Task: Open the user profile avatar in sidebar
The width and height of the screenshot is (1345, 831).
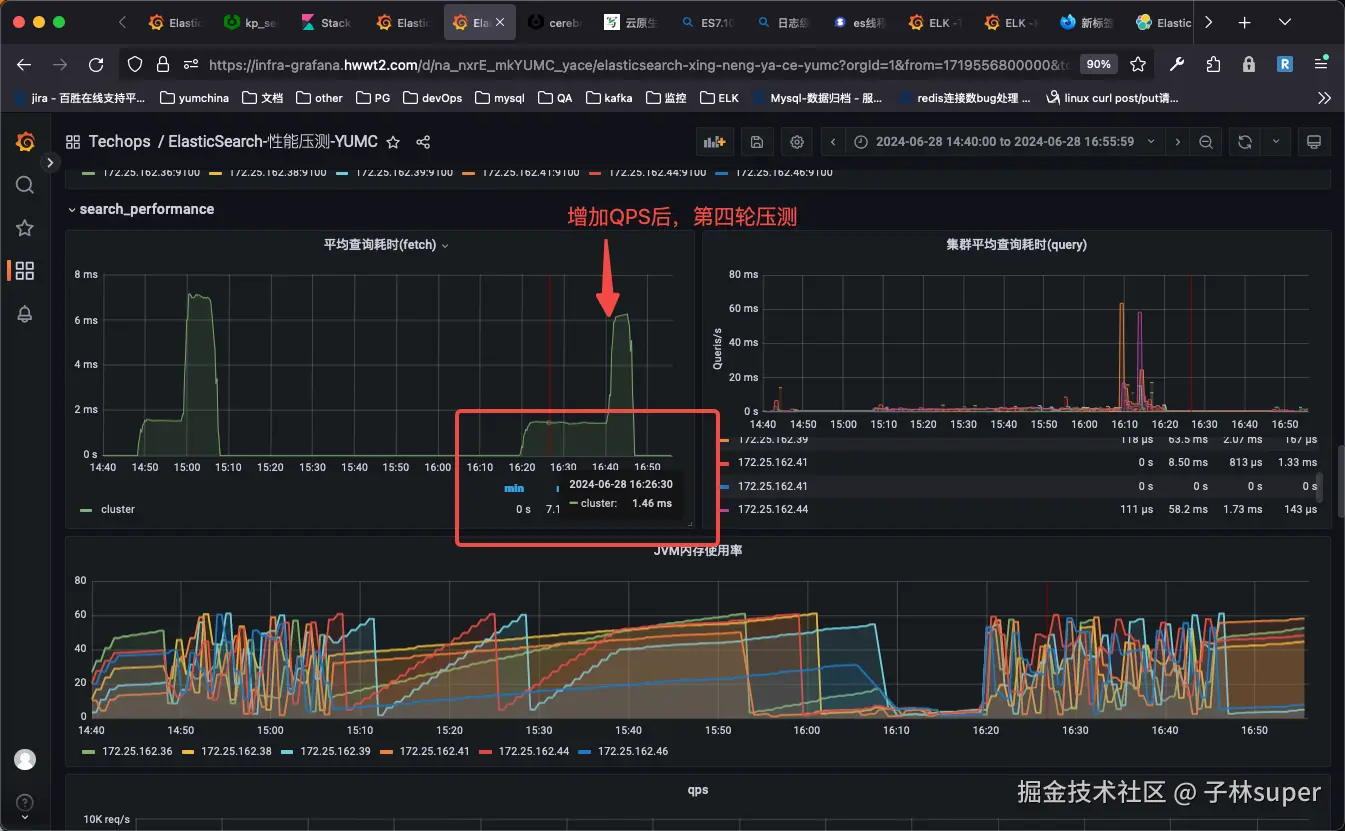Action: 25,760
